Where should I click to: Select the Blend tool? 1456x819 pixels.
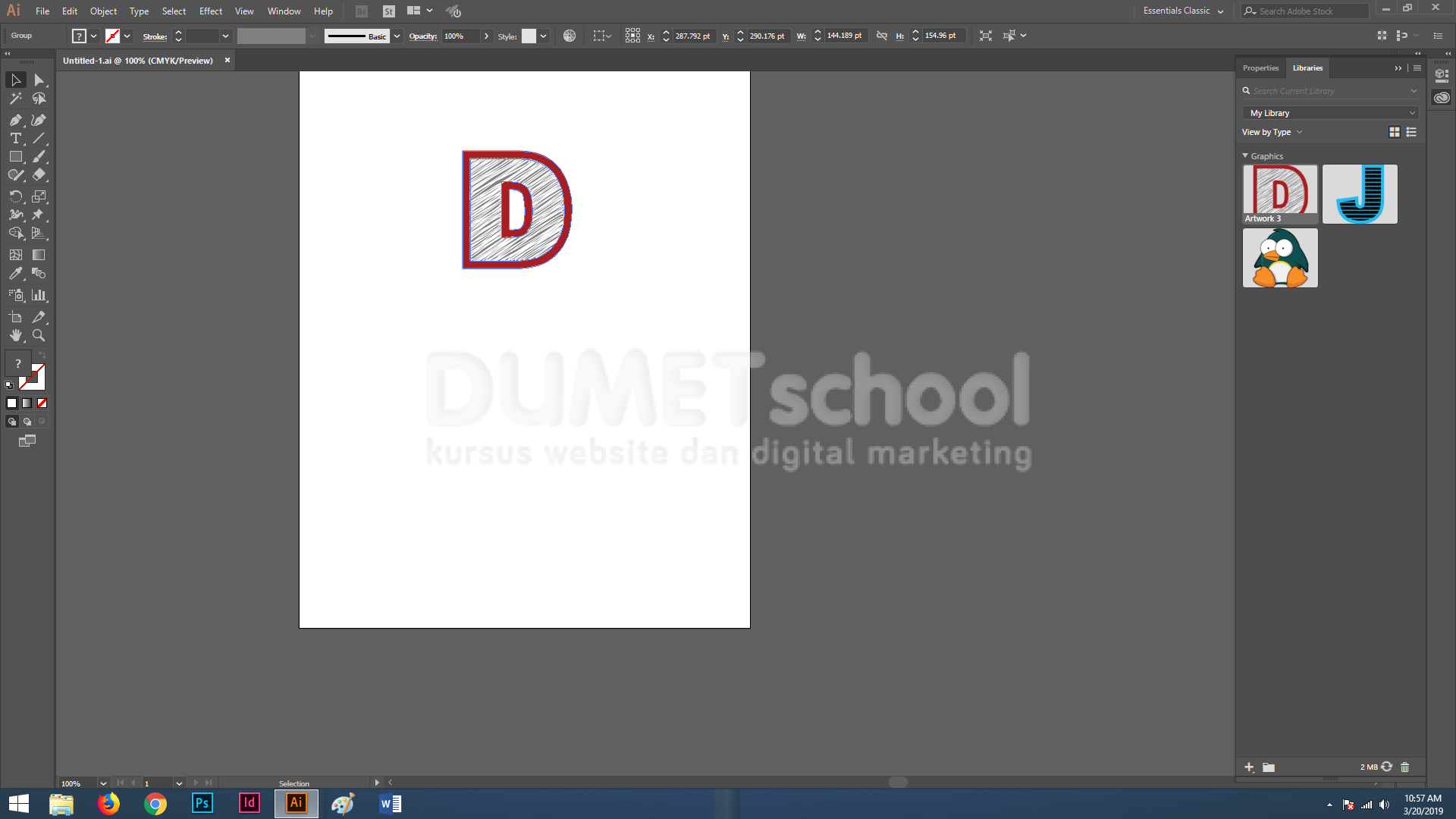click(39, 273)
